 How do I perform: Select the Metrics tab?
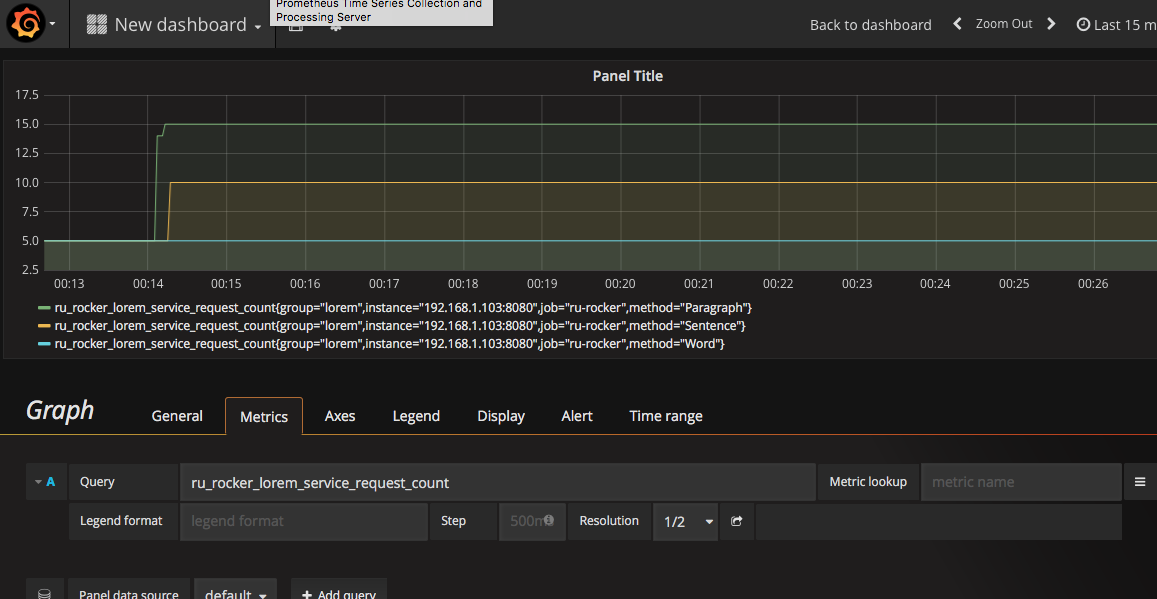(264, 417)
